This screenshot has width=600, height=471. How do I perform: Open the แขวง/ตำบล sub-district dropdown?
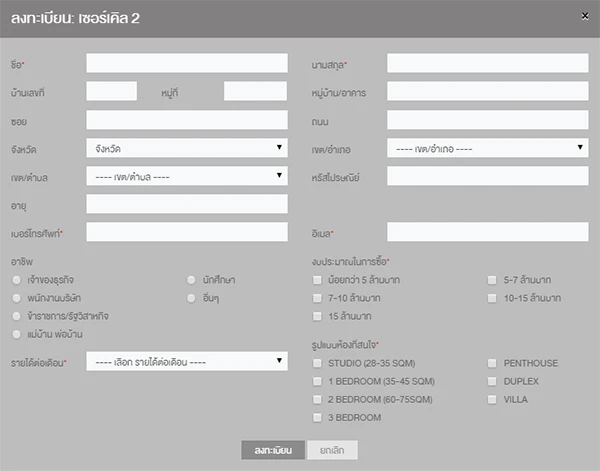pyautogui.click(x=187, y=176)
